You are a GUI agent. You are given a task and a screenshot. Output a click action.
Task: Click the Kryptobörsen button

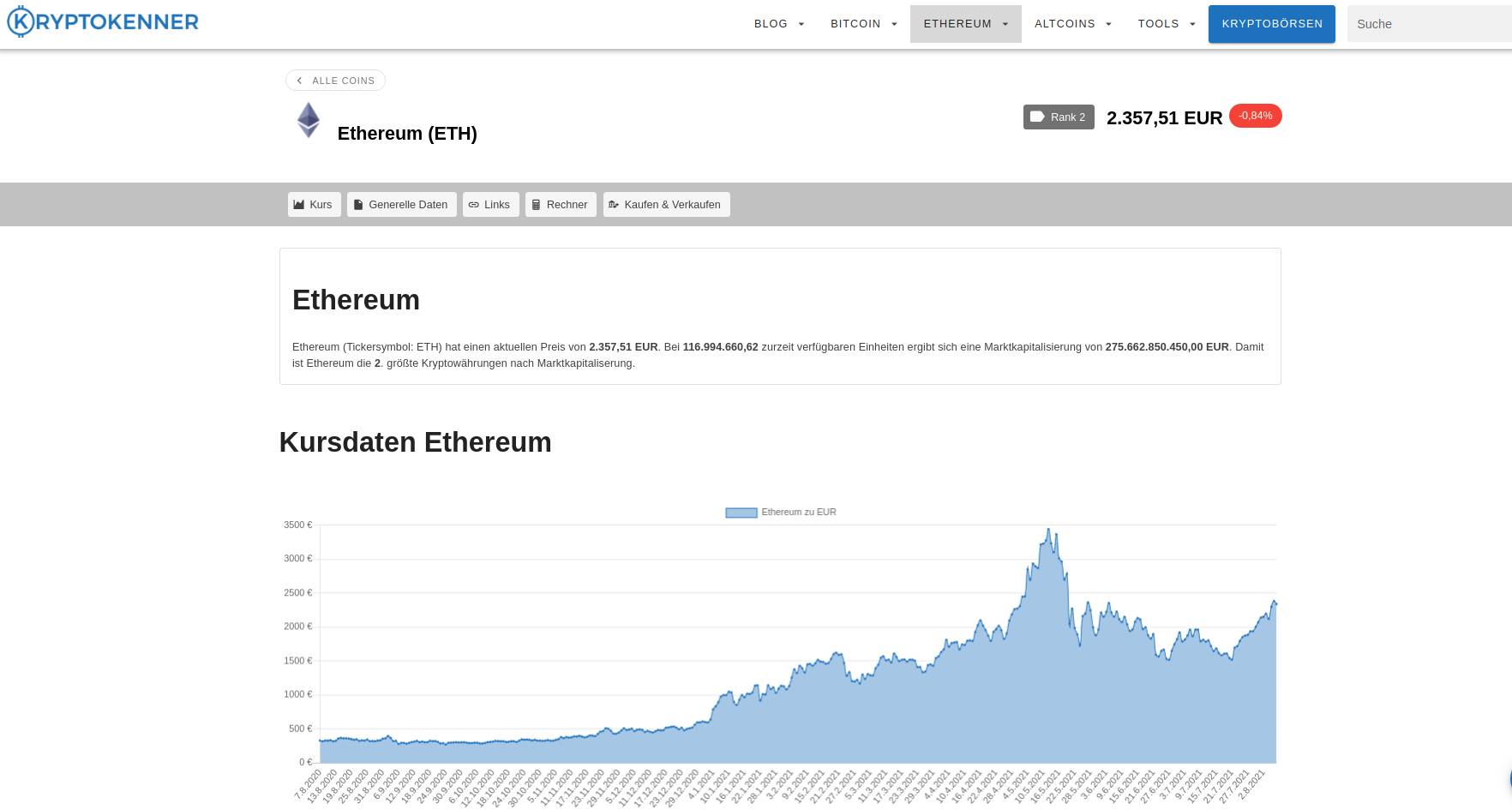1272,24
